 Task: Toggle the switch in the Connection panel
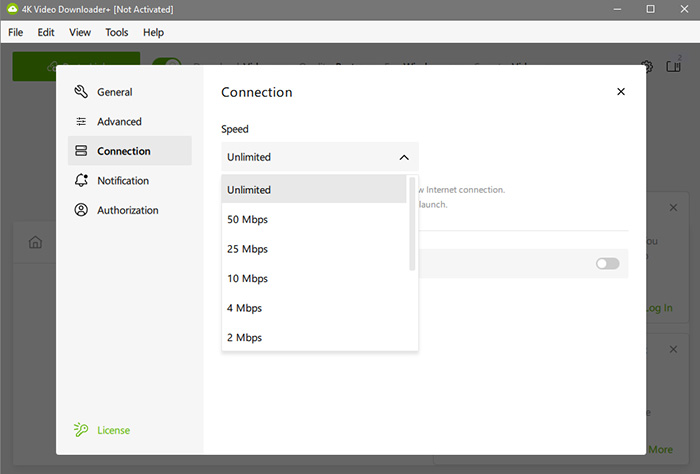[607, 263]
